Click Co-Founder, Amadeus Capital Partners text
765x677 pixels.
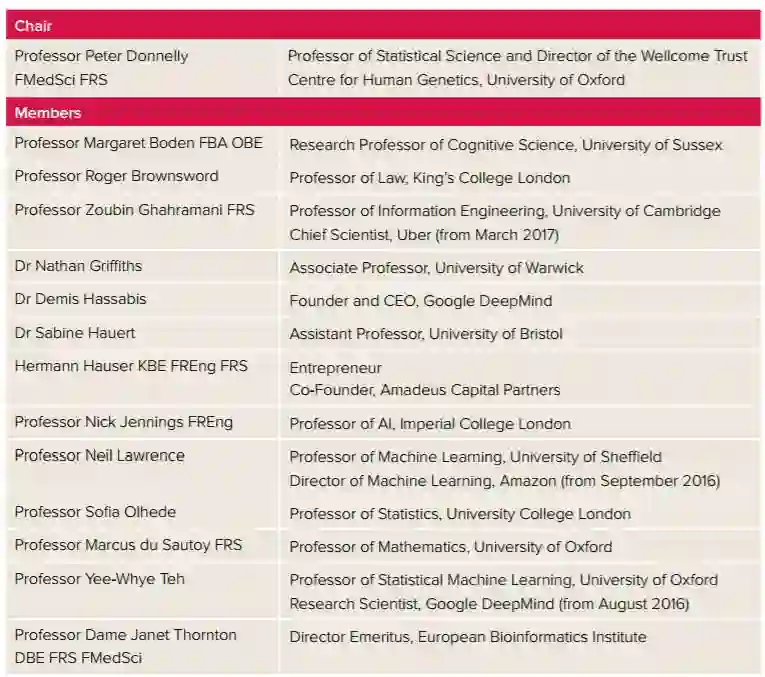pyautogui.click(x=424, y=390)
